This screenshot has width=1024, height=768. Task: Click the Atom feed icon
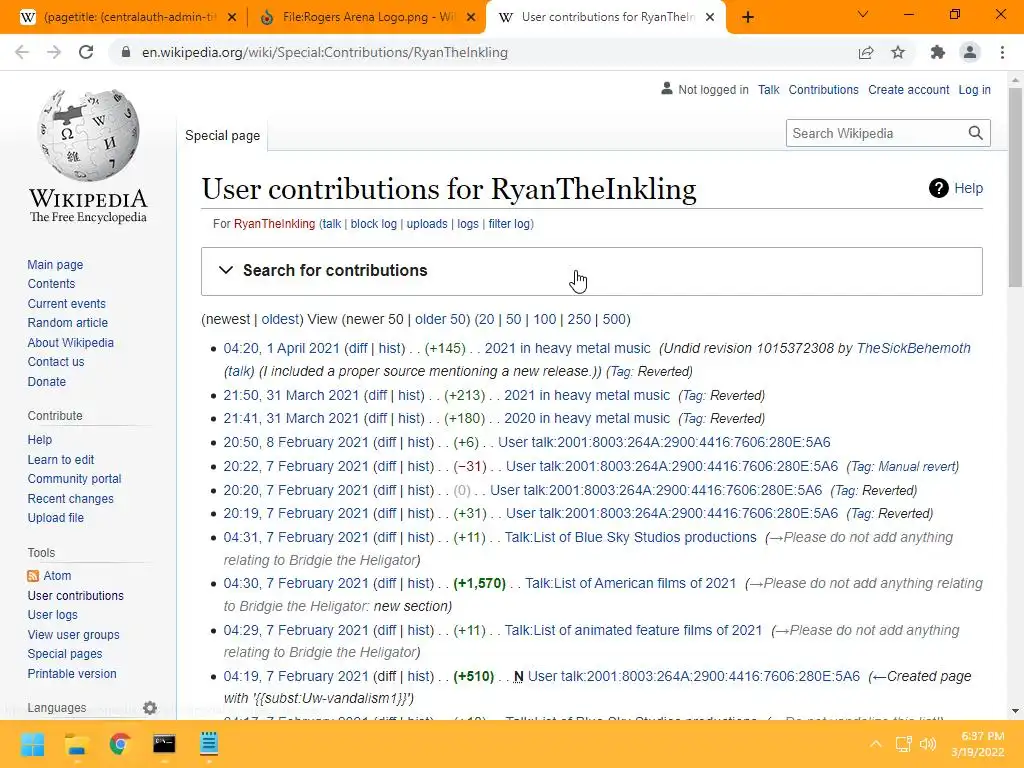point(33,576)
